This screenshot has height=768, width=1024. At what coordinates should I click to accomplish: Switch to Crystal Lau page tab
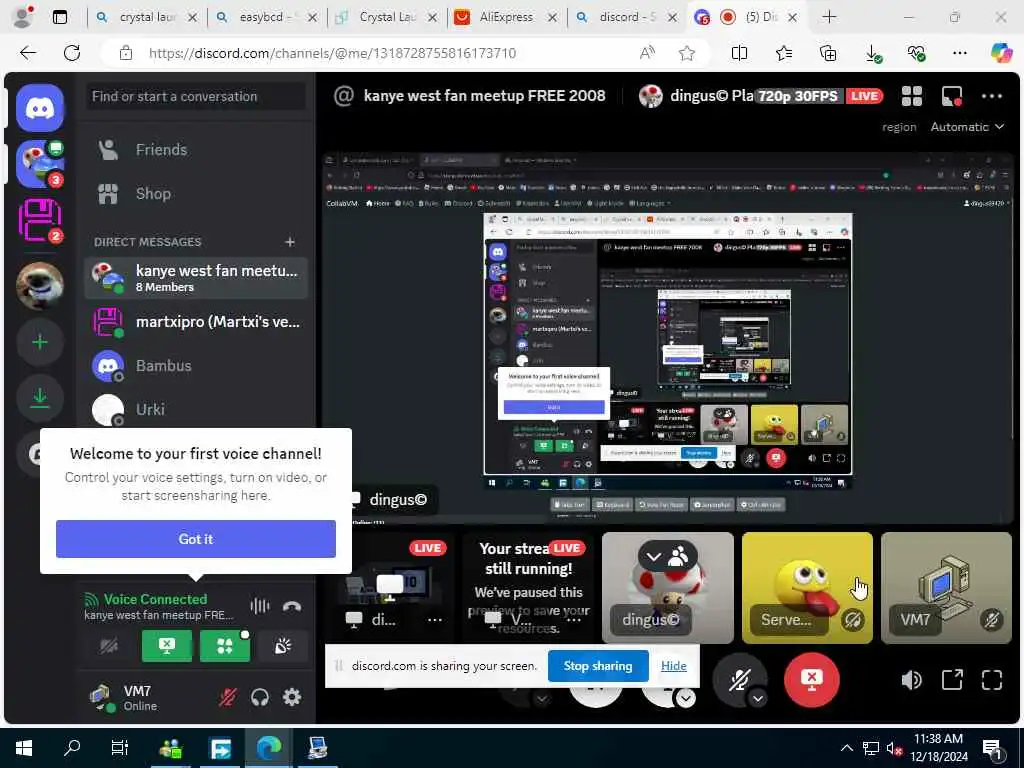click(387, 17)
